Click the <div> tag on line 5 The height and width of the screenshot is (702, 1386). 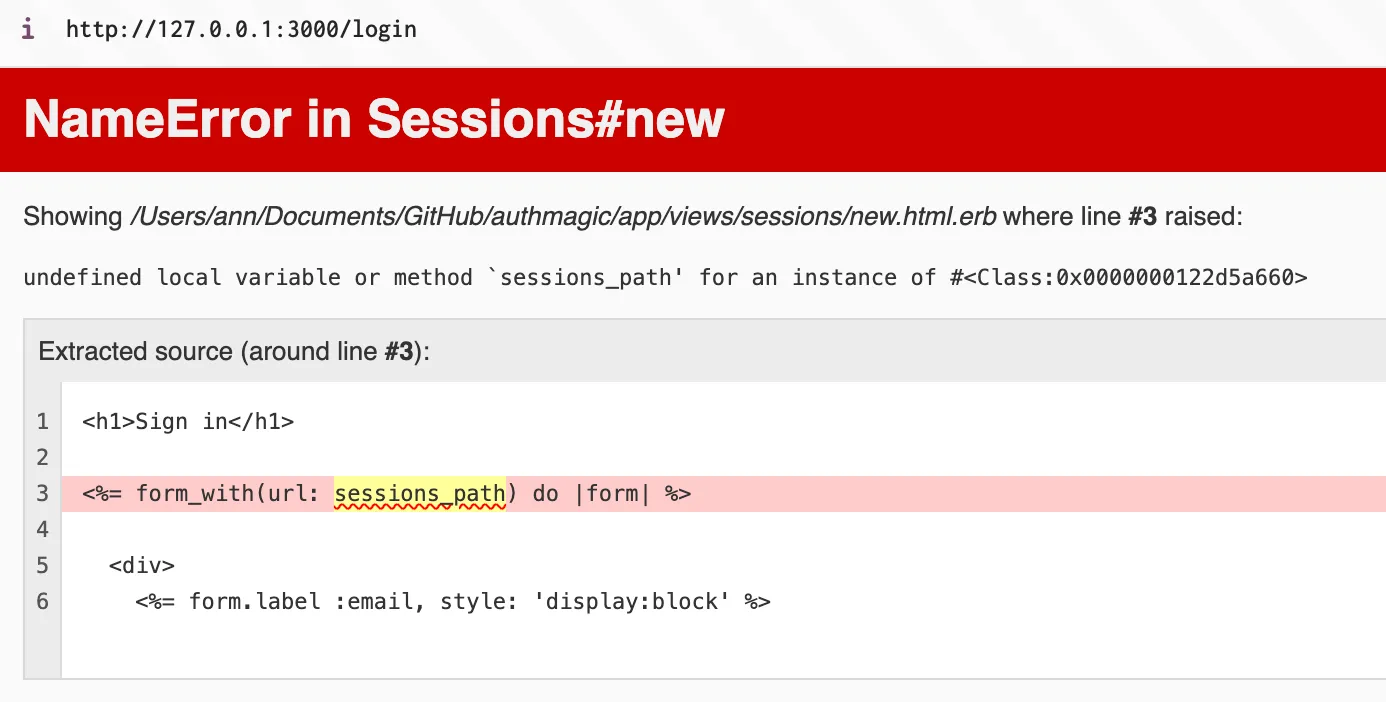142,565
